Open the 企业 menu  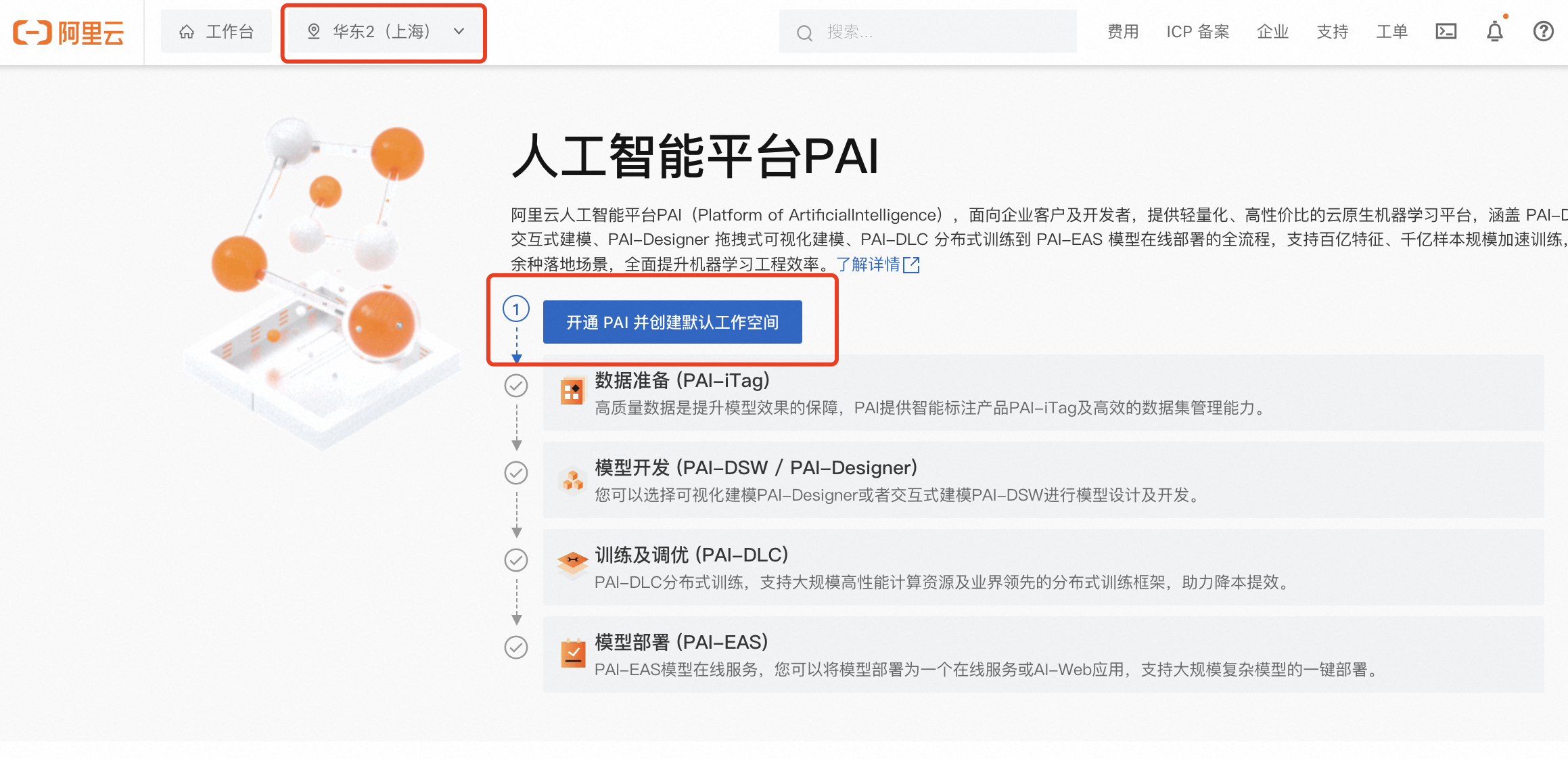point(1272,32)
